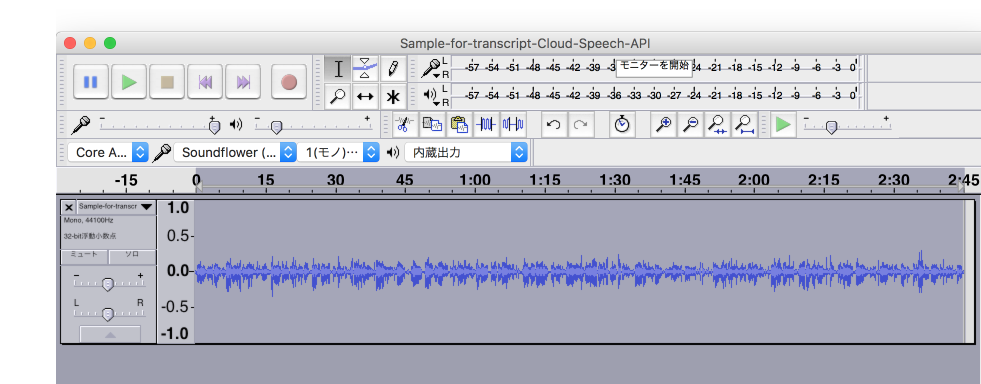Toggle the ソロ solo button
The image size is (981, 384).
pos(132,255)
